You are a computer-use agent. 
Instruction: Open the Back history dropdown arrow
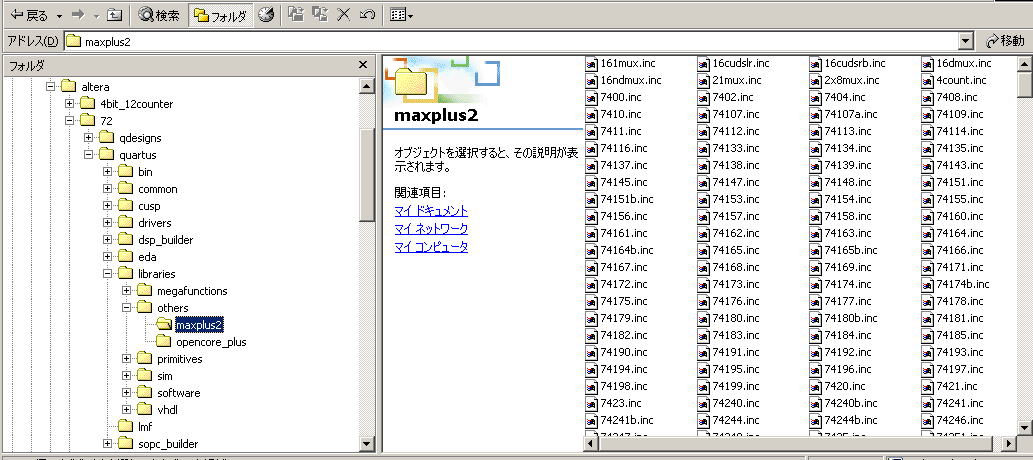(59, 15)
